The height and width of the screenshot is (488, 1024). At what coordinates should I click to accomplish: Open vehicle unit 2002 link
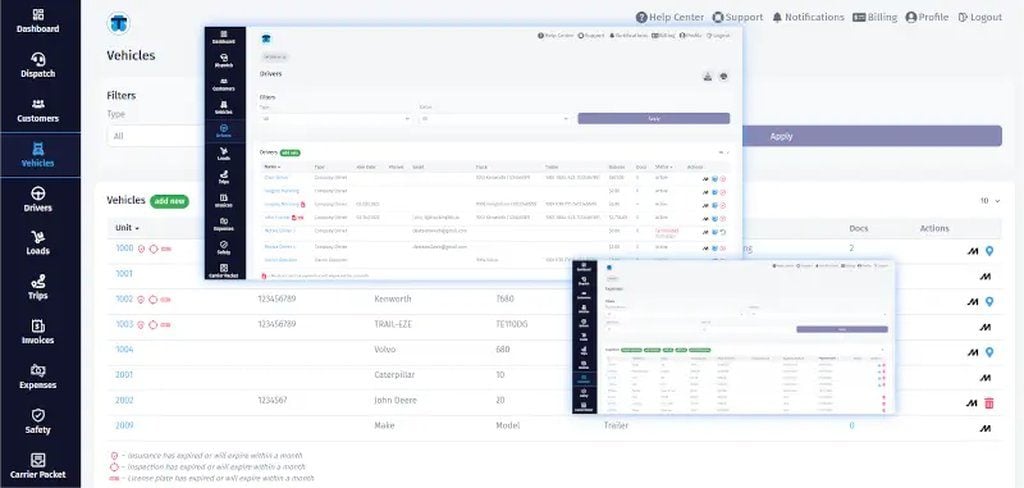(x=124, y=400)
